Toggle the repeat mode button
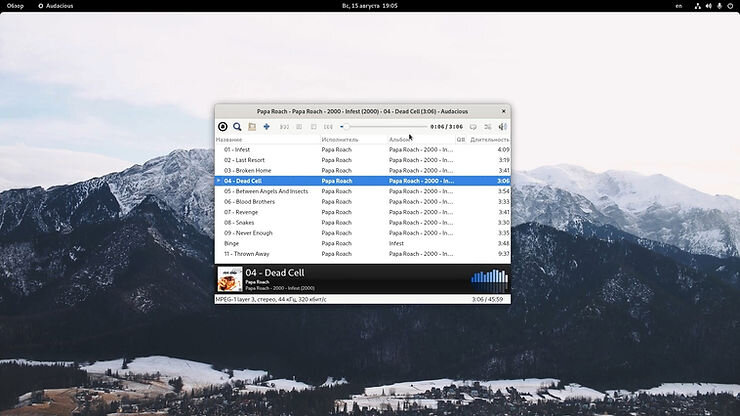 pyautogui.click(x=473, y=127)
